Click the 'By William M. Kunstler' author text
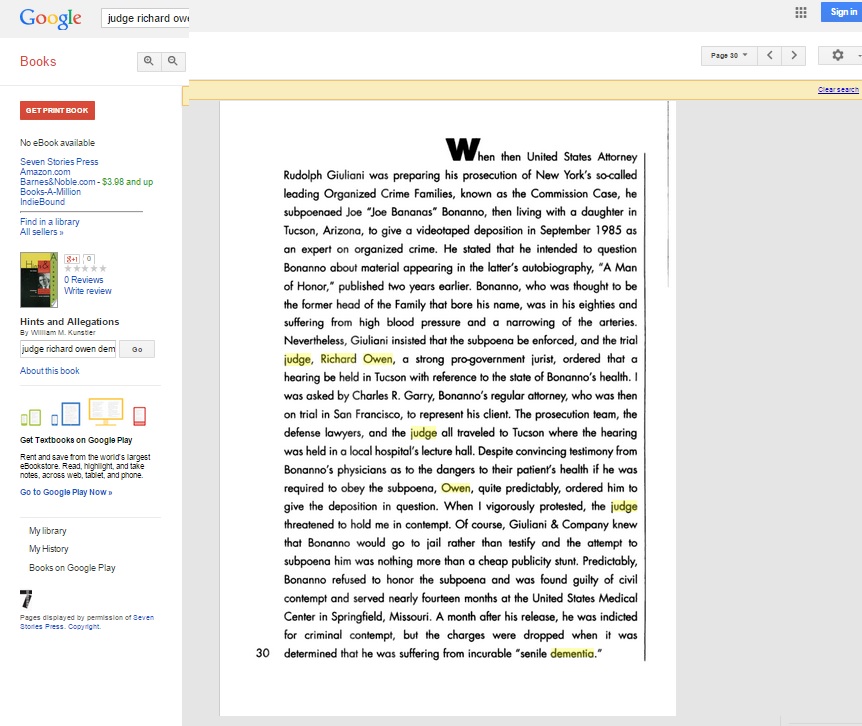The height and width of the screenshot is (726, 862). pos(58,332)
